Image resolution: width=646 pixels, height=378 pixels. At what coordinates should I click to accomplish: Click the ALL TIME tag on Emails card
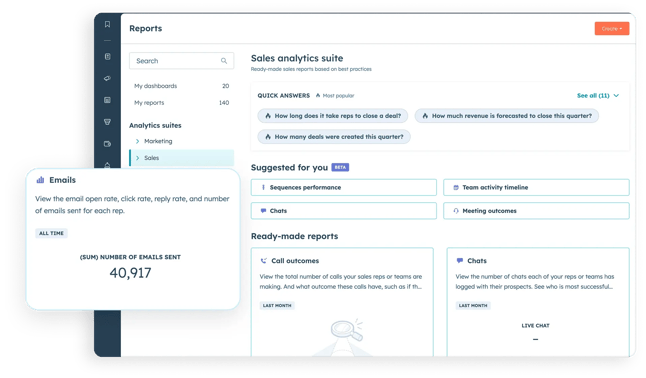51,233
